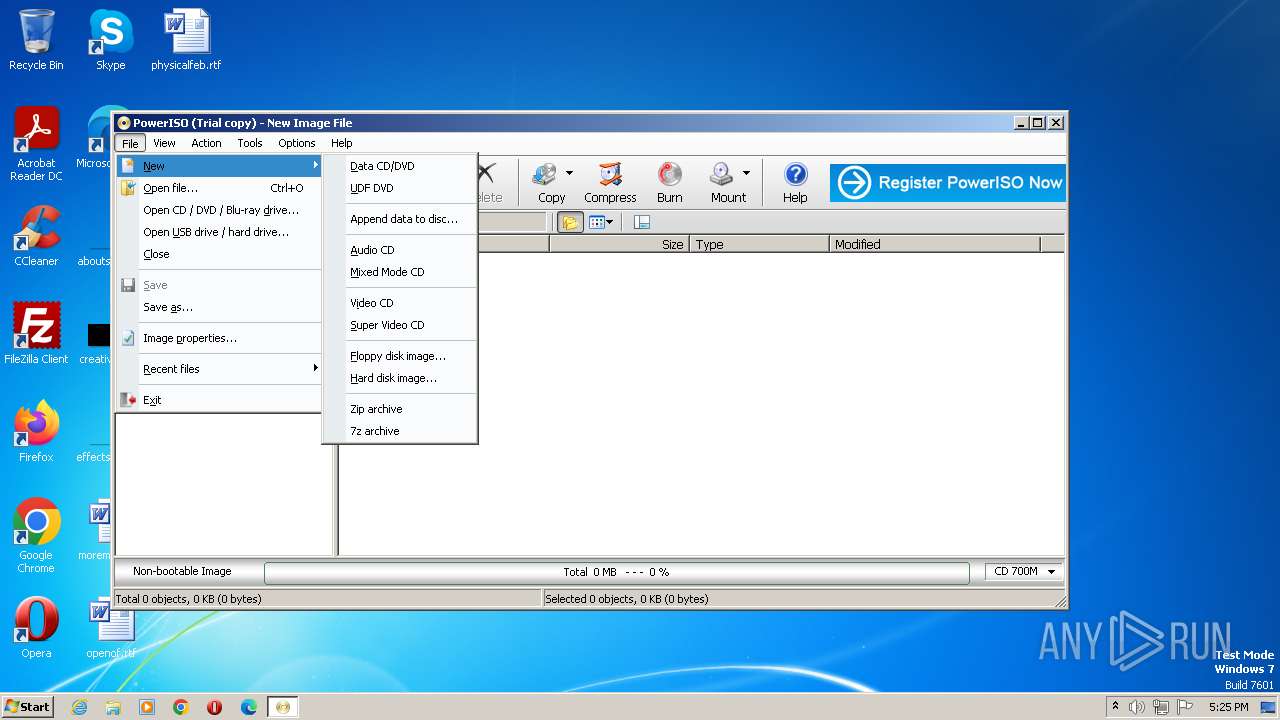Click the File menu in the menu bar
The width and height of the screenshot is (1280, 720).
(130, 143)
